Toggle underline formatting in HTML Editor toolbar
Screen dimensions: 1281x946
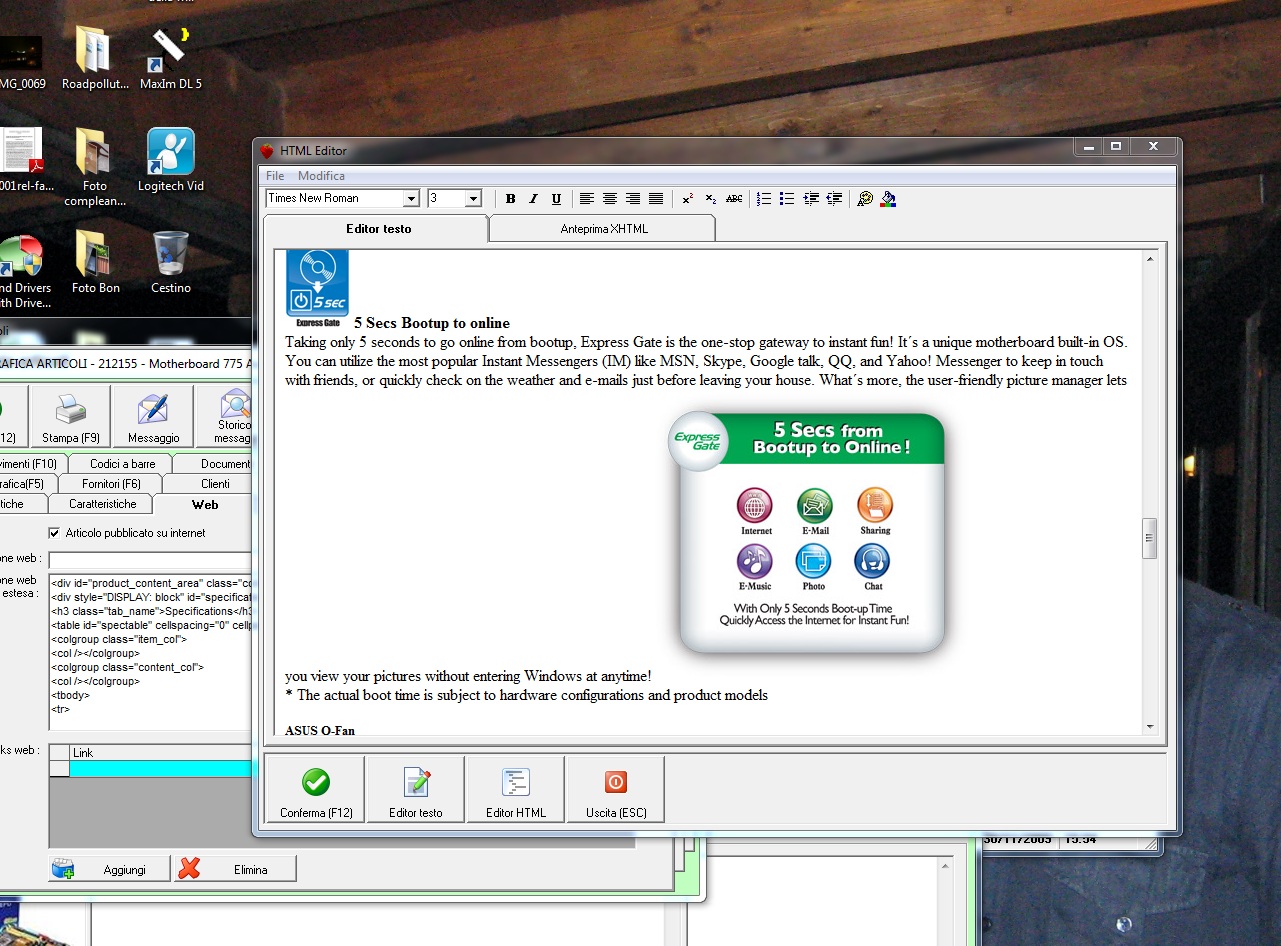click(556, 199)
